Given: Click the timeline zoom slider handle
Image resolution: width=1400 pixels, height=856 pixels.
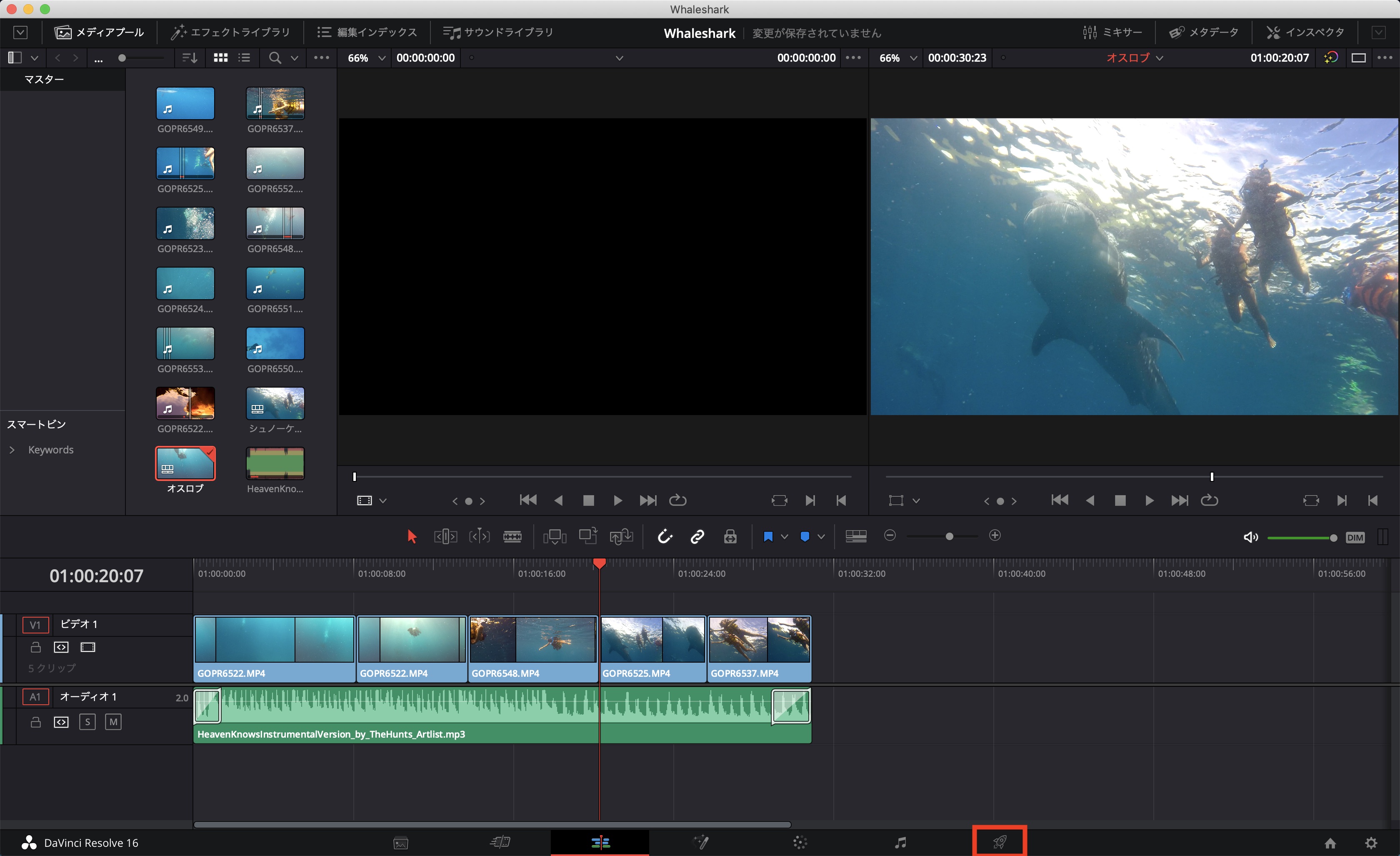Looking at the screenshot, I should pyautogui.click(x=949, y=536).
